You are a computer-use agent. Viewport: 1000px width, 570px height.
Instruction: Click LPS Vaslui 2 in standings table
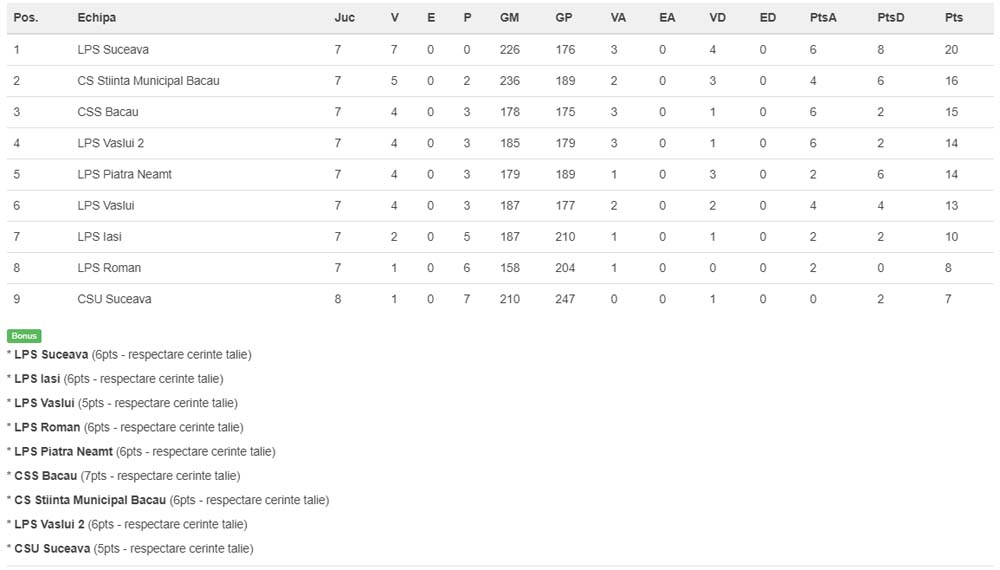(x=111, y=143)
